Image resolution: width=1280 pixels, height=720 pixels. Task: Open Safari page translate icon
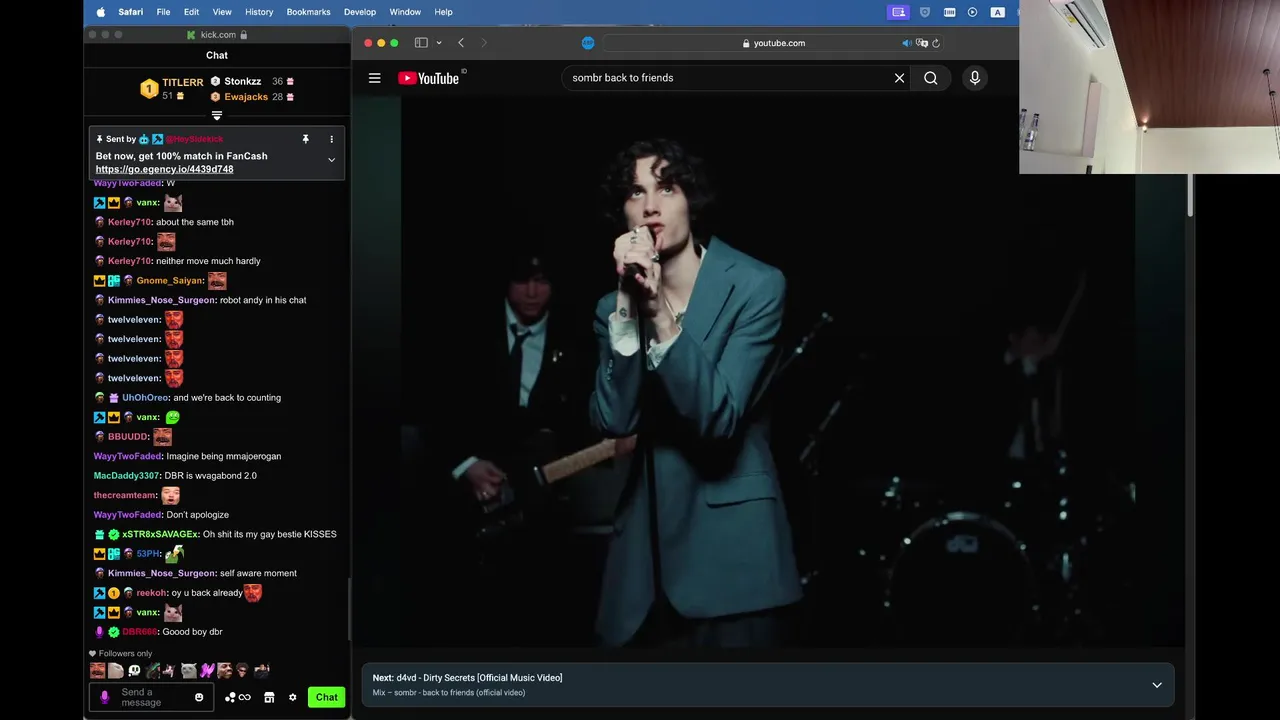(922, 43)
